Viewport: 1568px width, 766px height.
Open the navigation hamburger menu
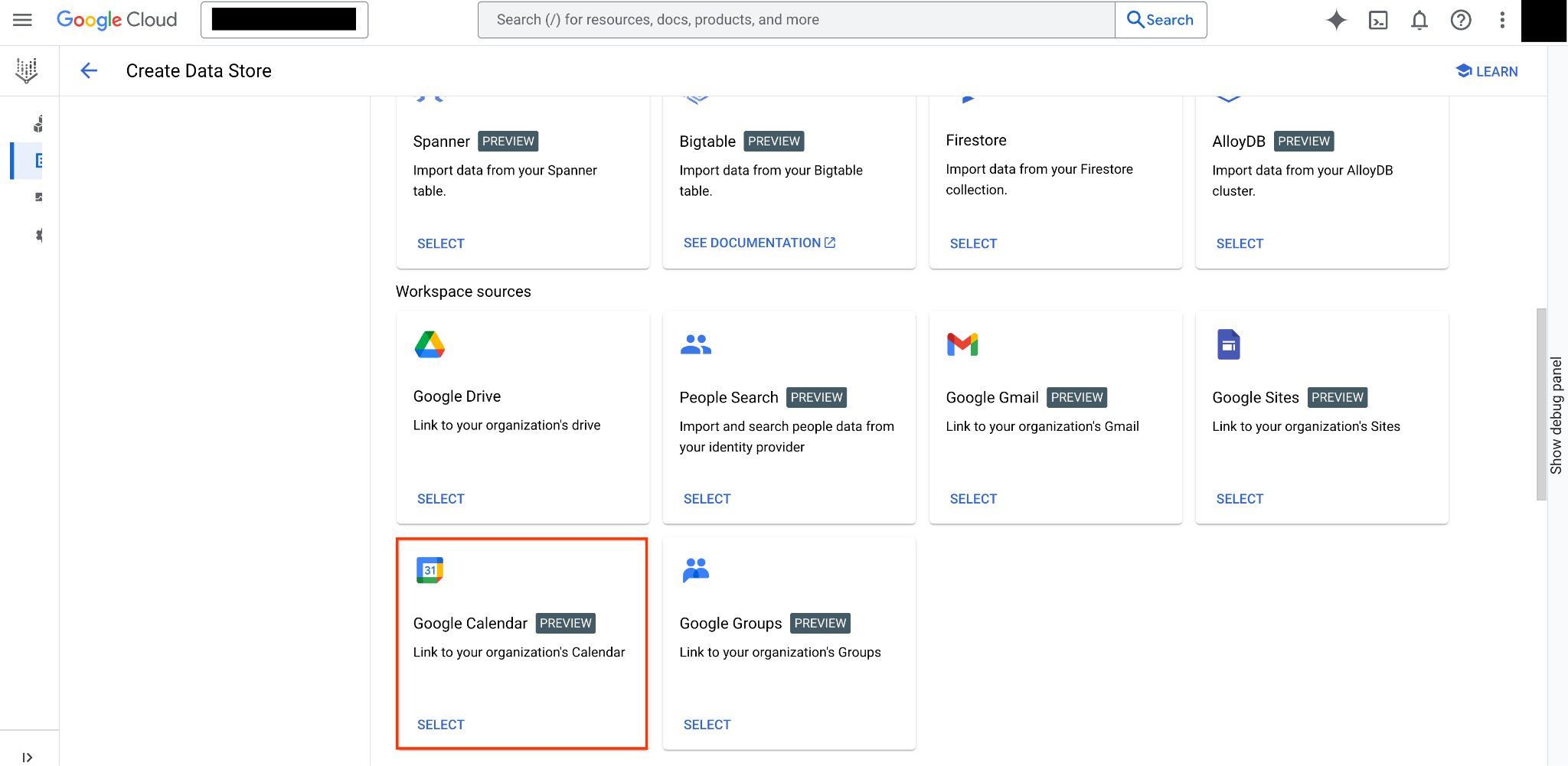(21, 20)
